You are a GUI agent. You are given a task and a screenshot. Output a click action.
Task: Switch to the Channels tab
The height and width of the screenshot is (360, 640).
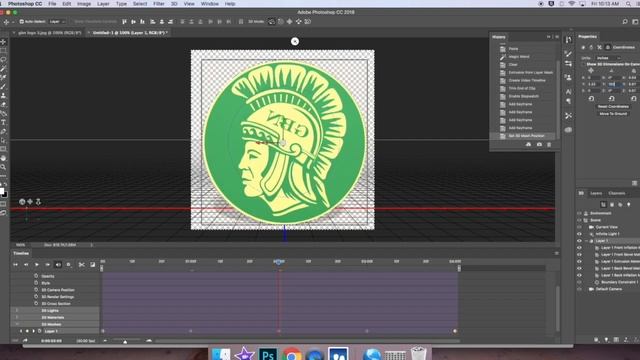pyautogui.click(x=617, y=193)
